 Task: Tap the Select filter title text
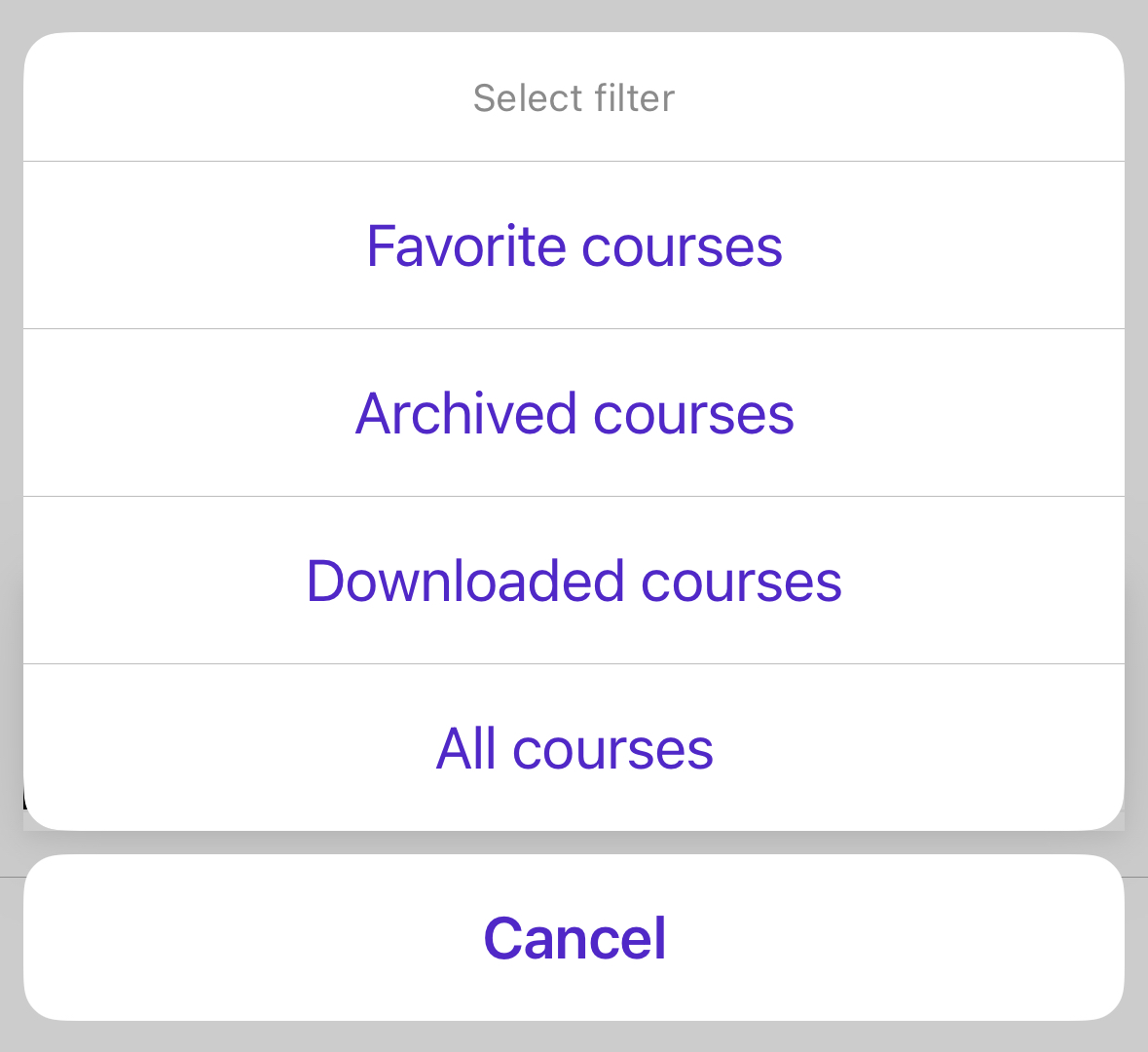(574, 98)
